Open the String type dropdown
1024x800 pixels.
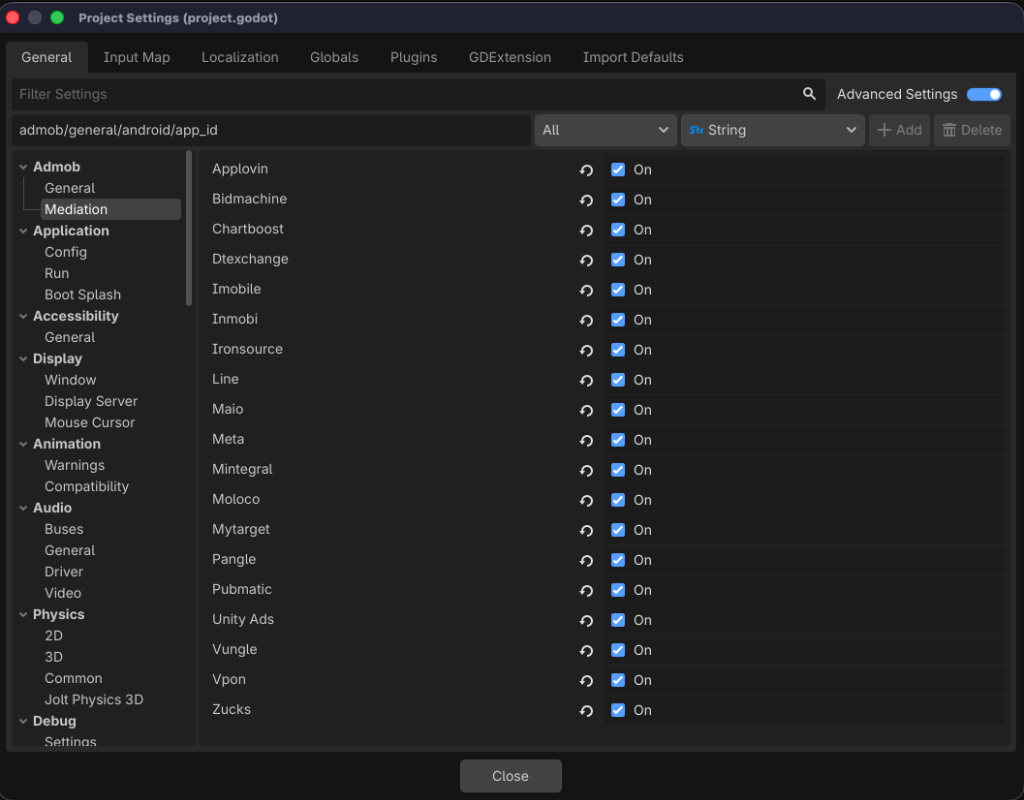[773, 130]
